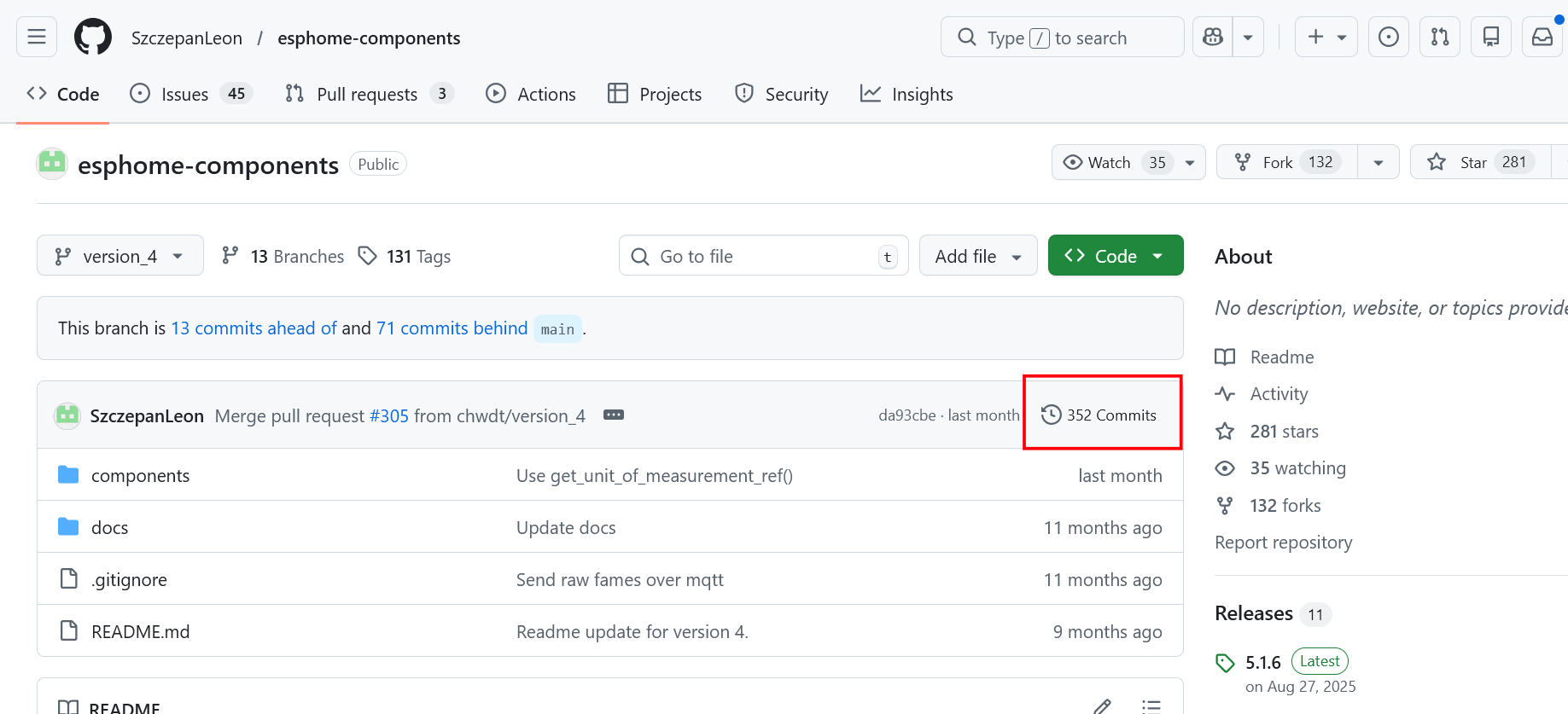Open the version_4 branch selector
The width and height of the screenshot is (1568, 714).
pyautogui.click(x=119, y=256)
